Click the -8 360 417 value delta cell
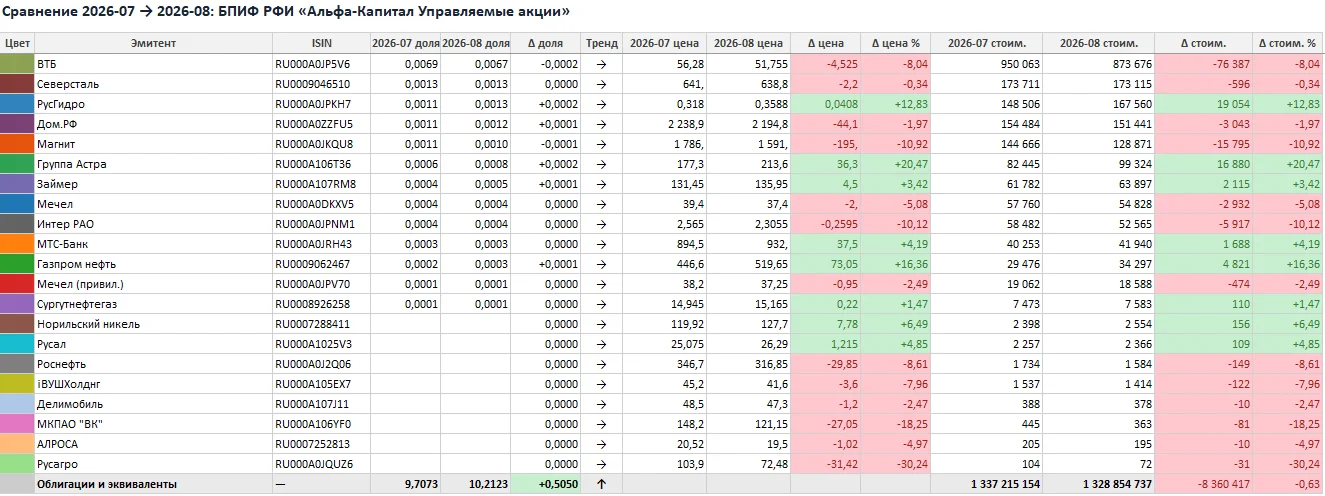The image size is (1325, 496). (1203, 484)
